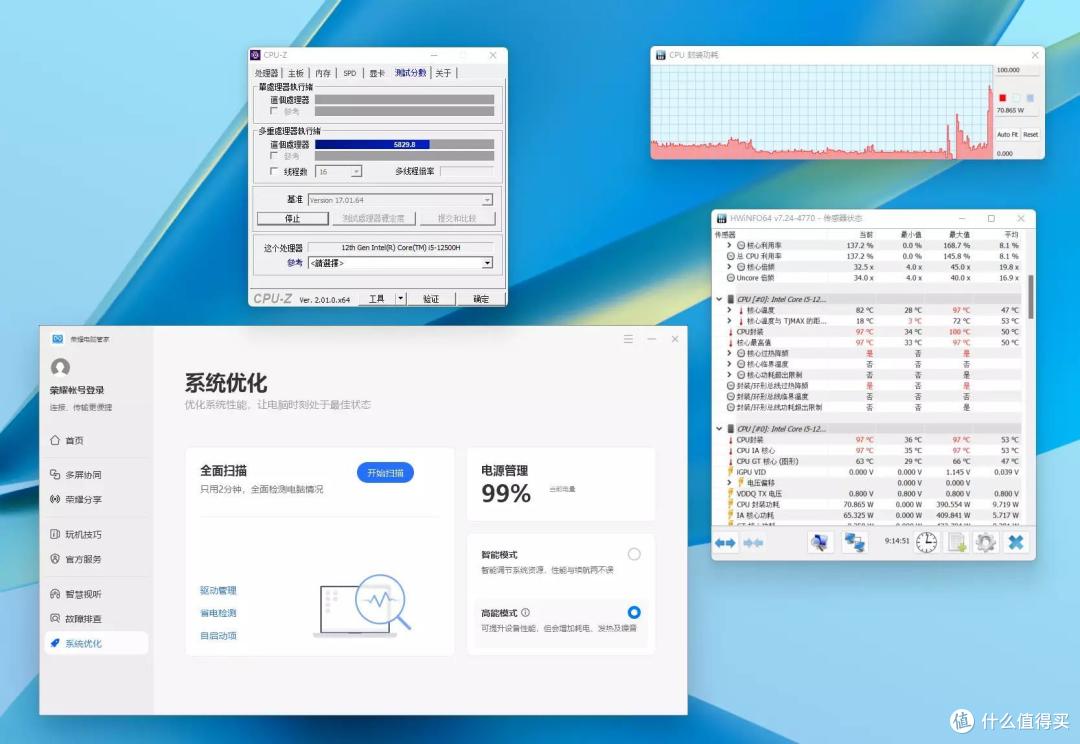Click Auto Fit in CPU power graph window
This screenshot has height=744, width=1080.
pyautogui.click(x=1007, y=134)
